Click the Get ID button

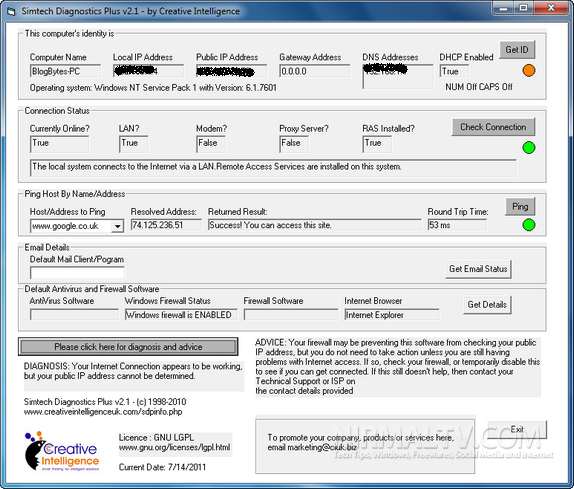517,49
